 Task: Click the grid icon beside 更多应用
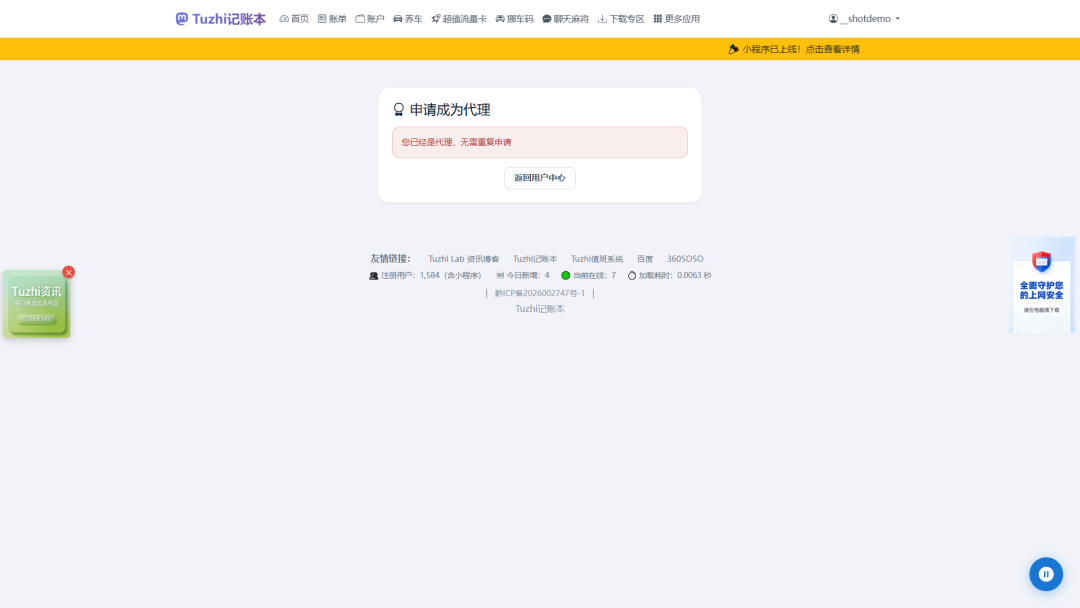pos(657,19)
